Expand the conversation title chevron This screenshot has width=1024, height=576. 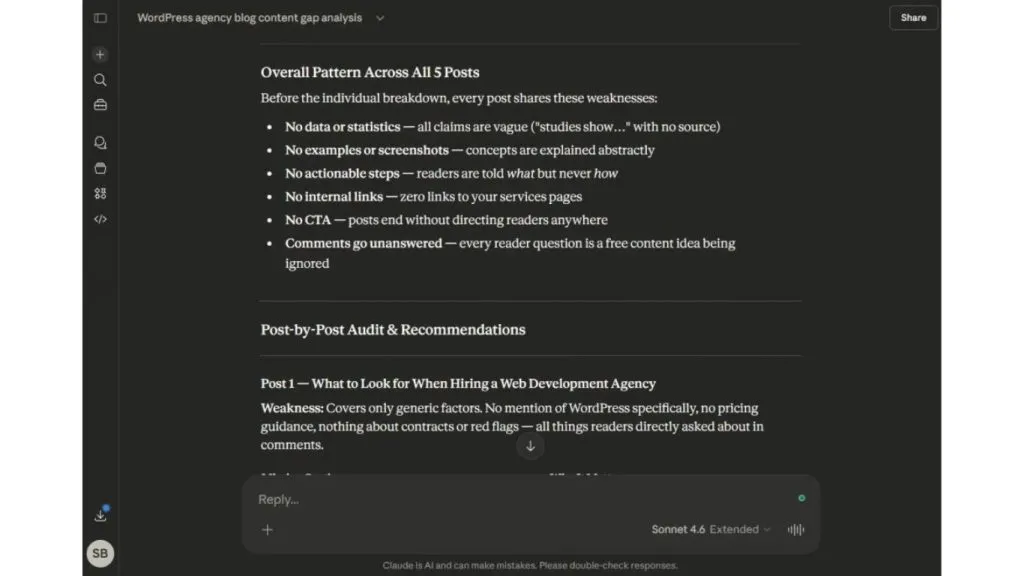pos(380,18)
